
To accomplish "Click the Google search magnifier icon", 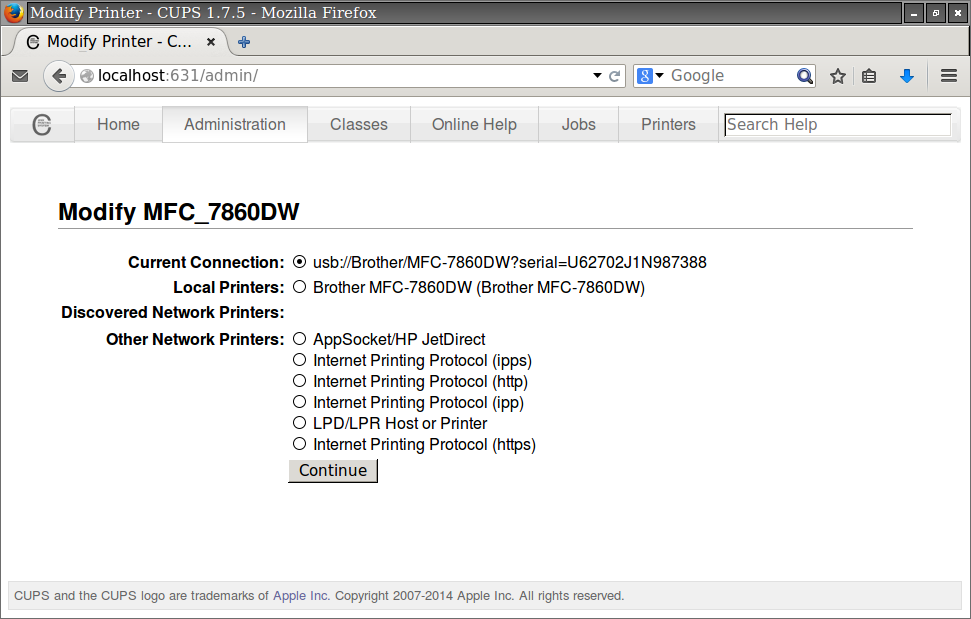I will [x=804, y=75].
